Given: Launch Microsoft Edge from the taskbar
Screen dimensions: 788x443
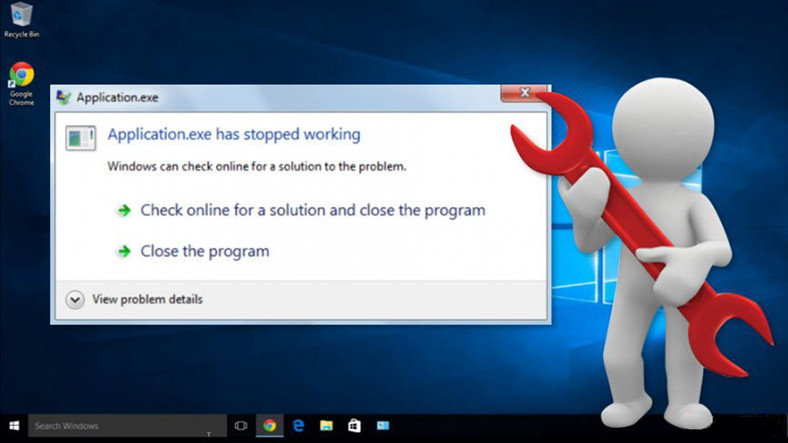Looking at the screenshot, I should coord(298,426).
